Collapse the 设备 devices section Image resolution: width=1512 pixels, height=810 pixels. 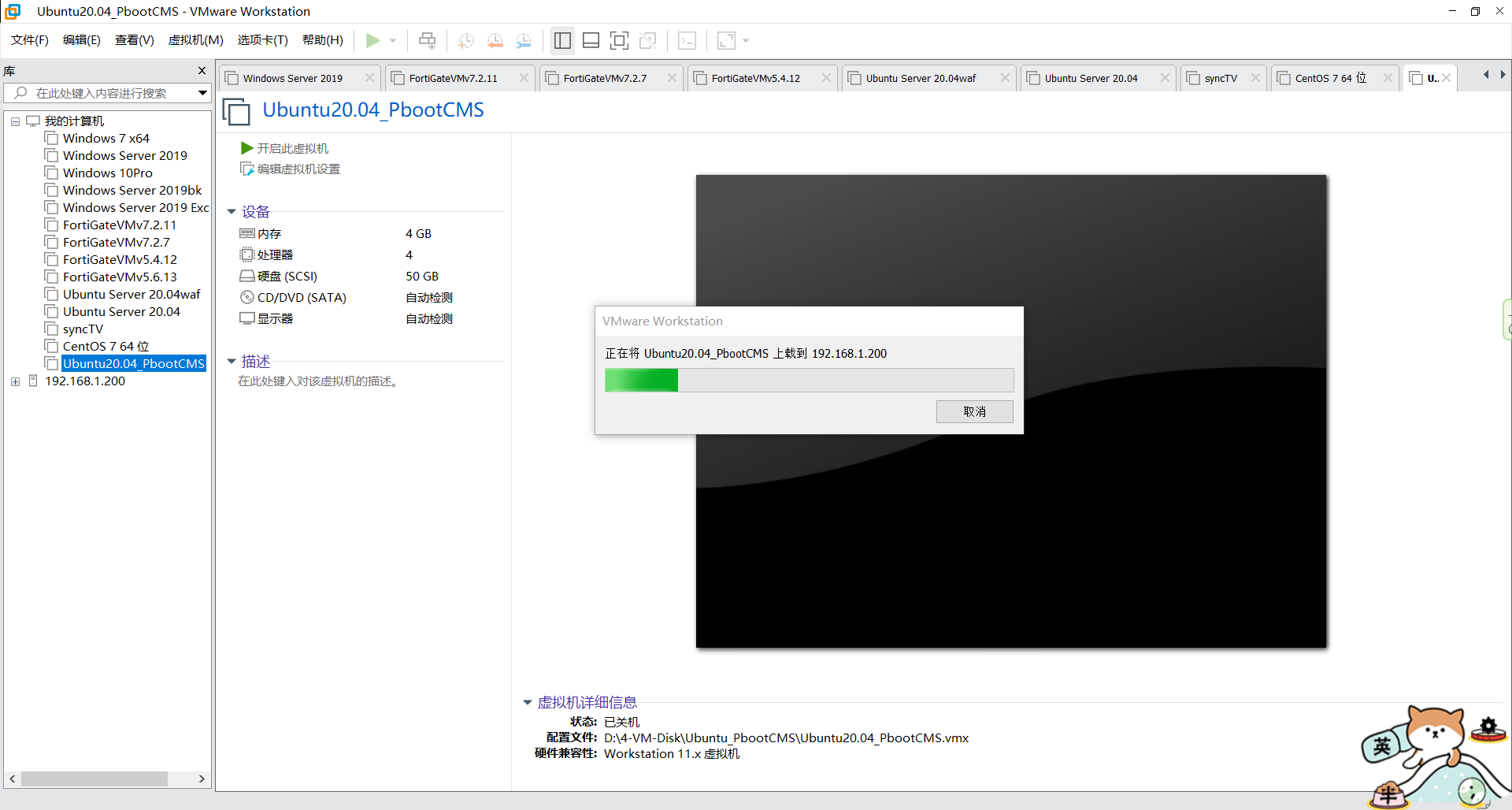[x=232, y=212]
